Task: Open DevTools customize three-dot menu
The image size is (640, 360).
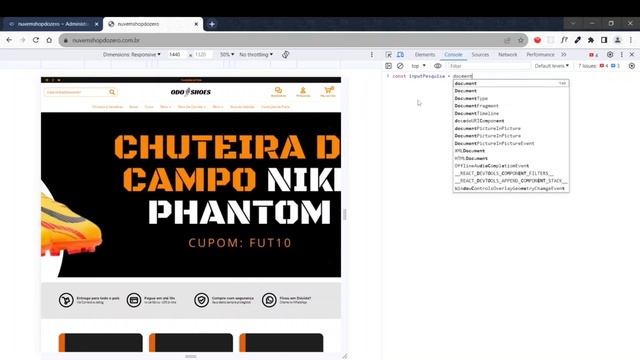Action: coord(622,54)
